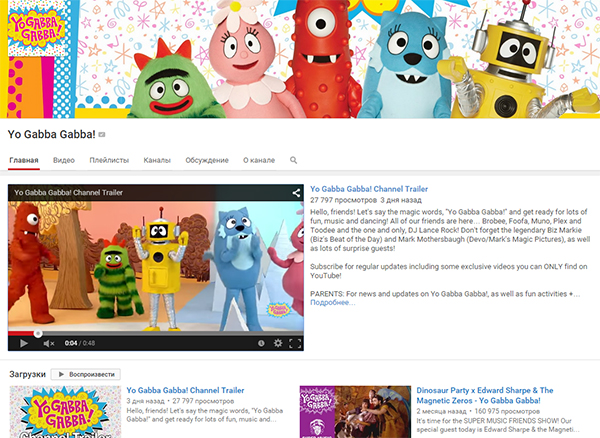Click the badge icon beside channel name
The width and height of the screenshot is (600, 438).
[x=102, y=134]
